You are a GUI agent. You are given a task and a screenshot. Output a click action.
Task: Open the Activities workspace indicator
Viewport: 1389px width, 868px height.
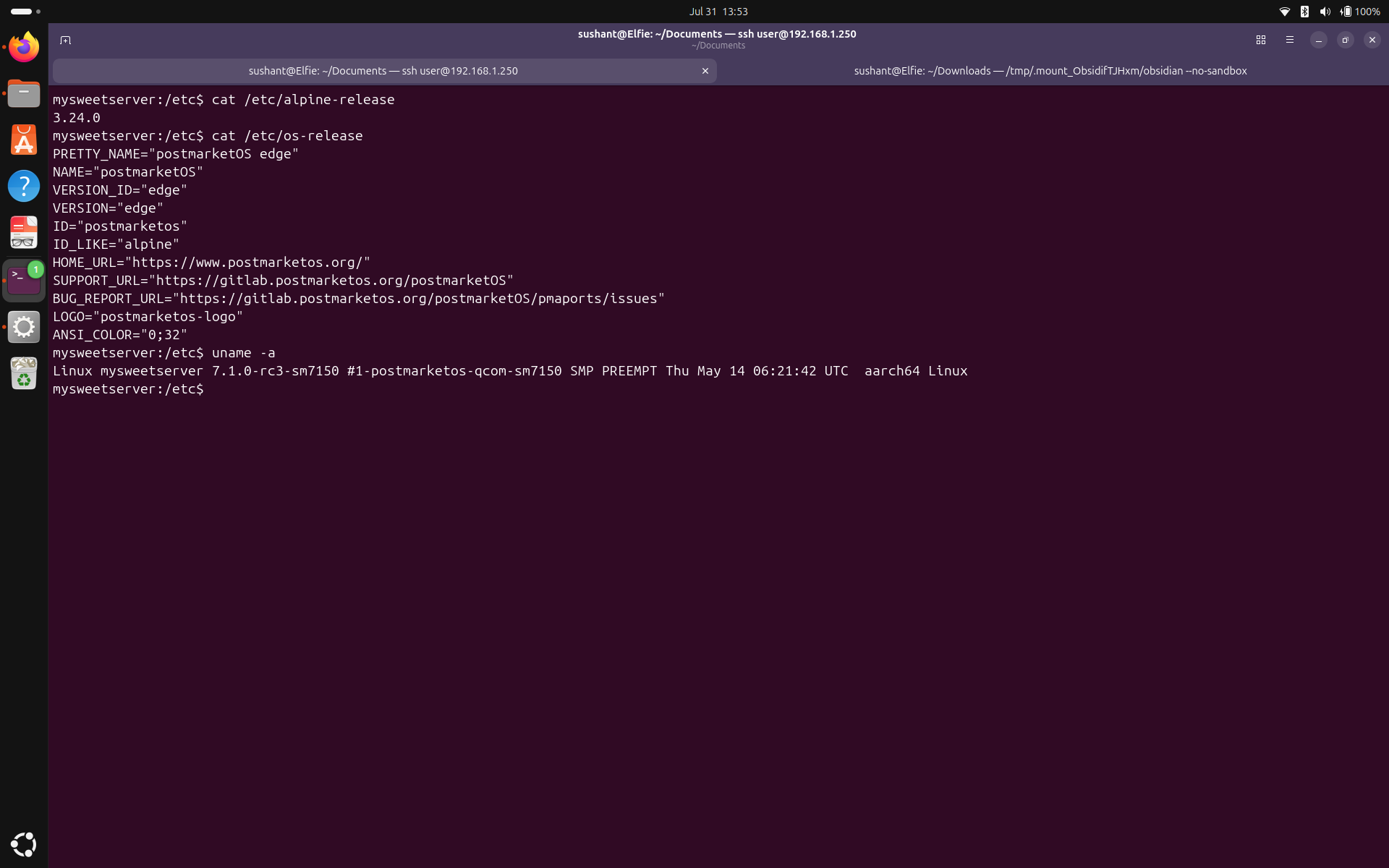(x=25, y=12)
